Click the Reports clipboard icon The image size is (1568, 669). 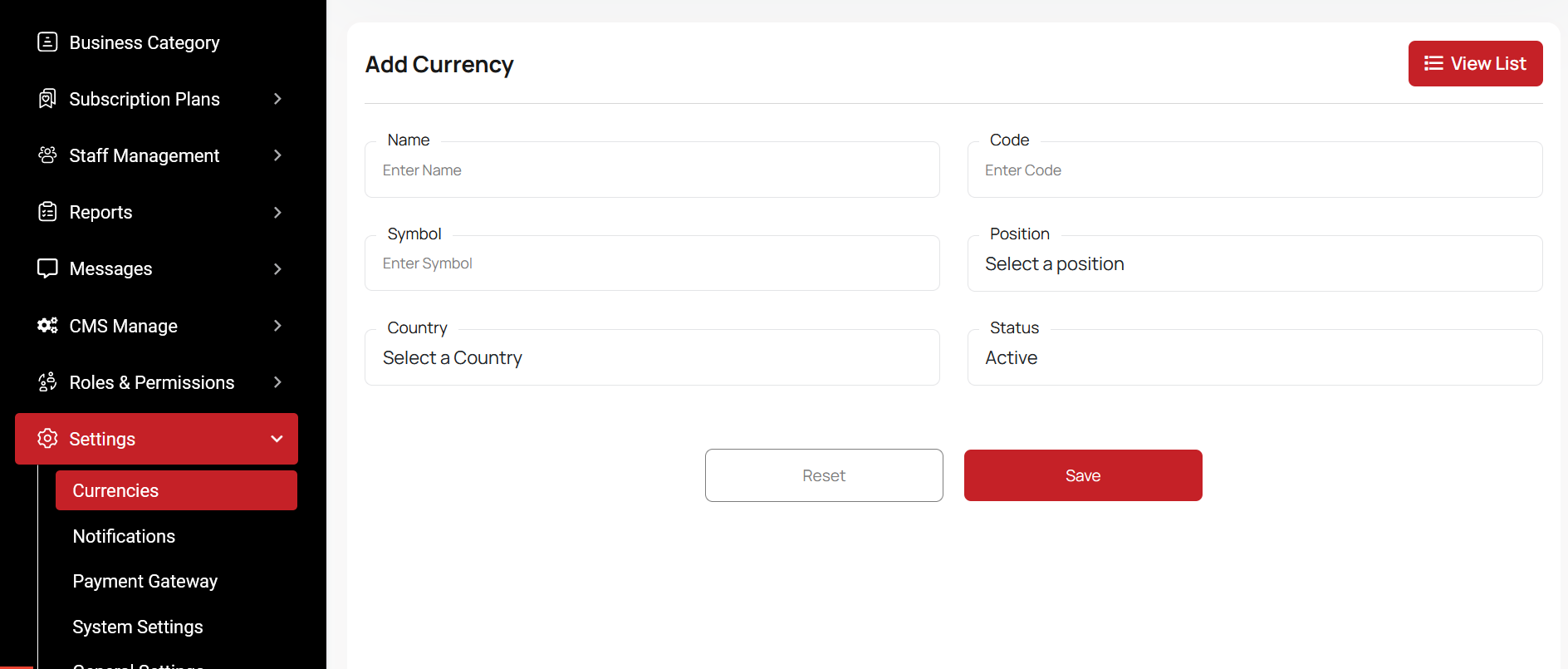coord(47,212)
